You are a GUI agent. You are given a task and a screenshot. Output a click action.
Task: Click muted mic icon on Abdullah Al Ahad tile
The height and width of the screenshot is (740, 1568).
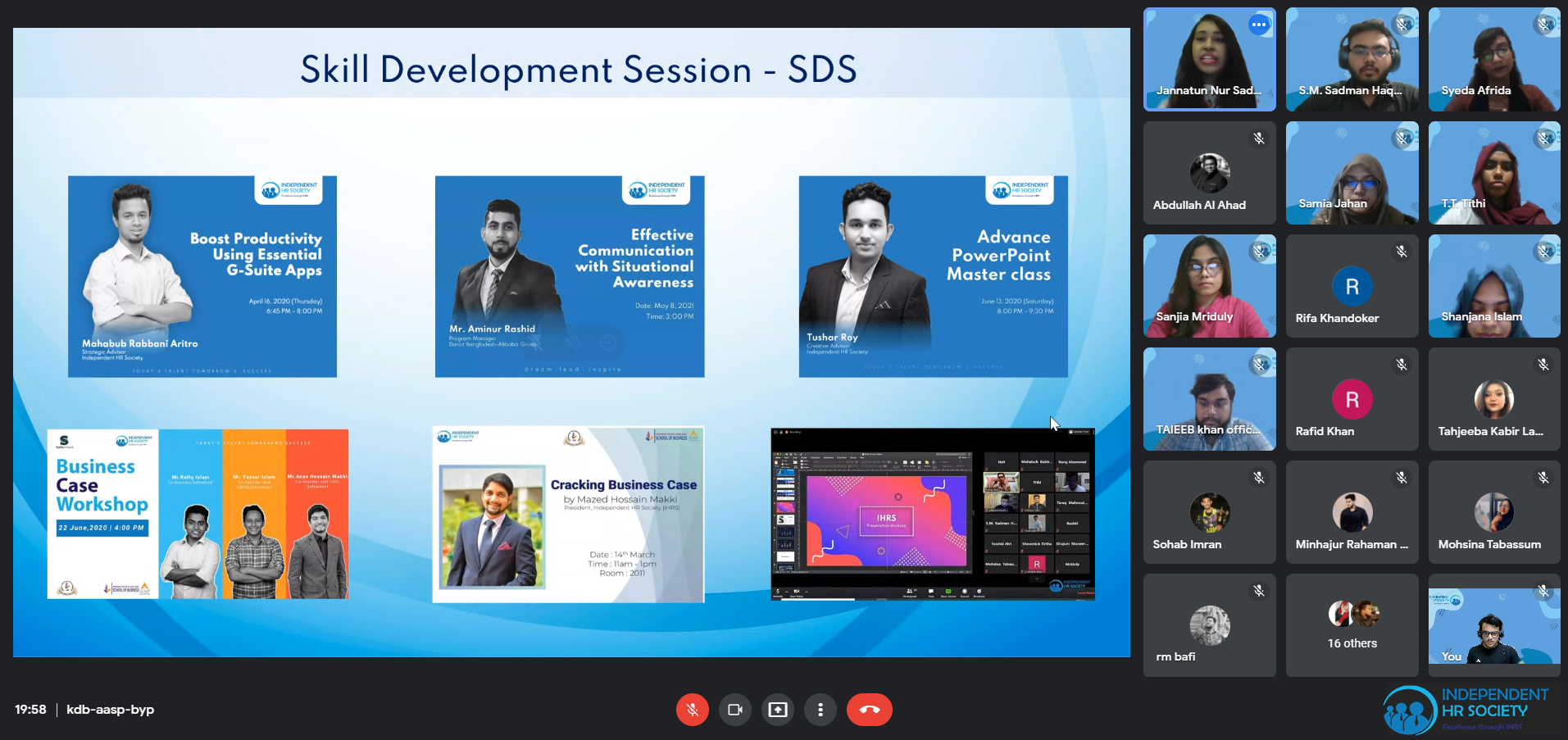coord(1259,138)
